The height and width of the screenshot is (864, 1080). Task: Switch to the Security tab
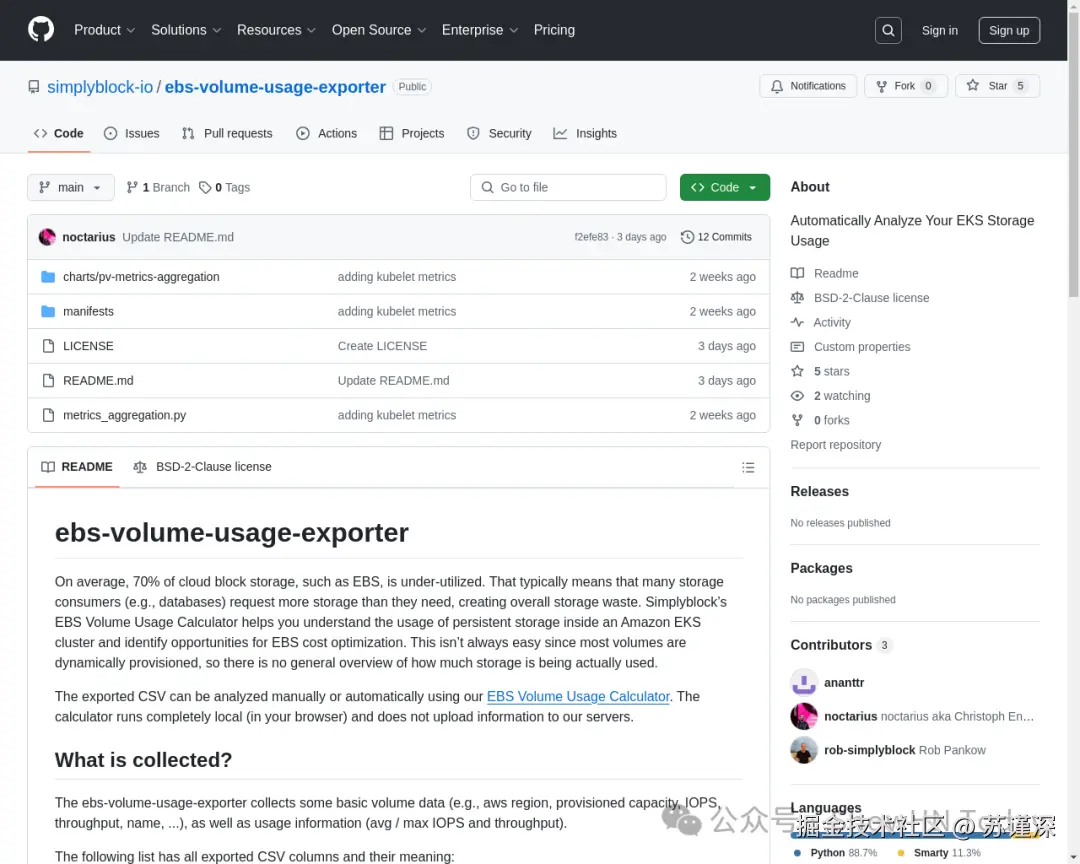click(x=499, y=134)
